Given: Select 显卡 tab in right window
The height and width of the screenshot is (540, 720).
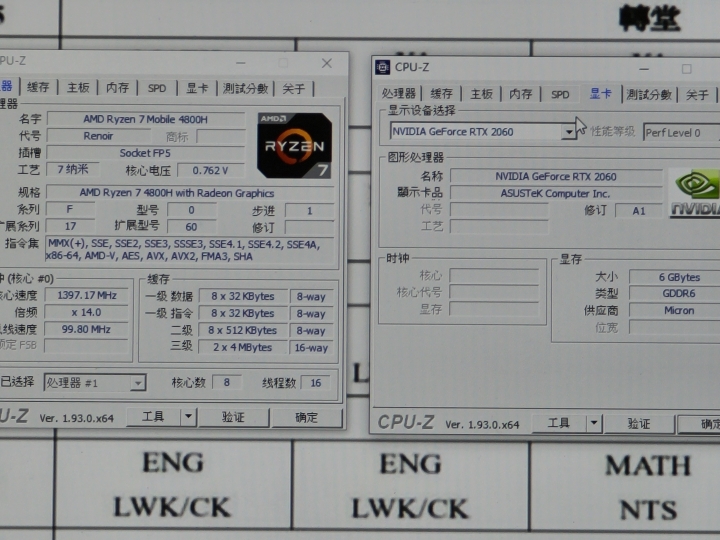Looking at the screenshot, I should point(601,94).
